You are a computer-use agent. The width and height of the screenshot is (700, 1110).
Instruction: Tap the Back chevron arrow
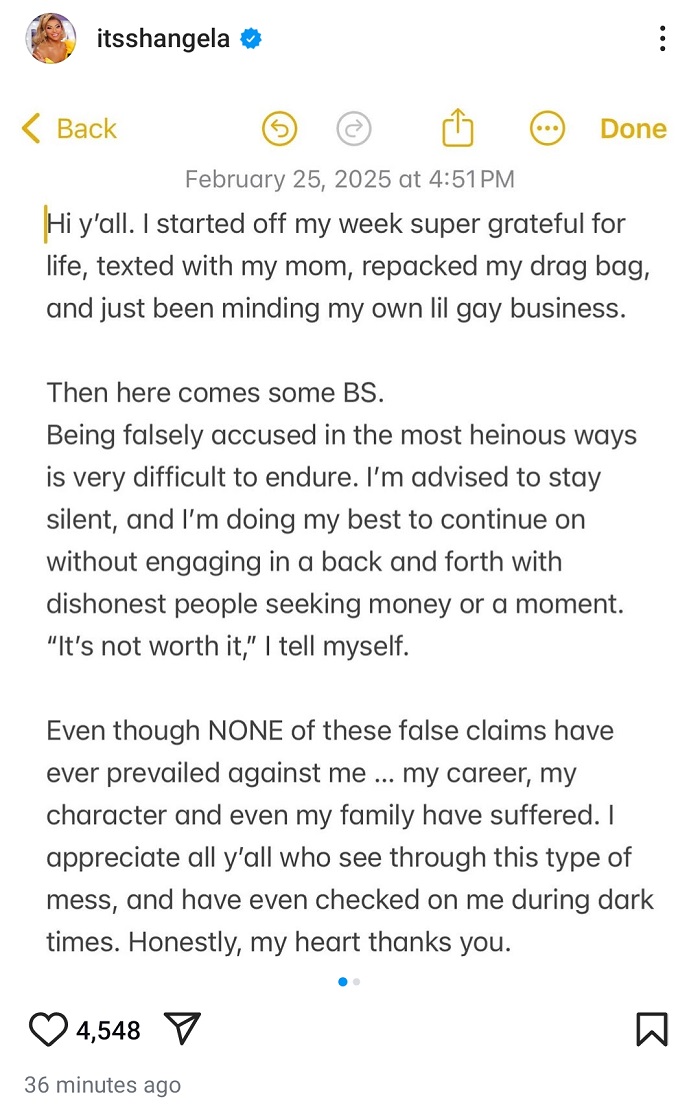click(x=31, y=128)
